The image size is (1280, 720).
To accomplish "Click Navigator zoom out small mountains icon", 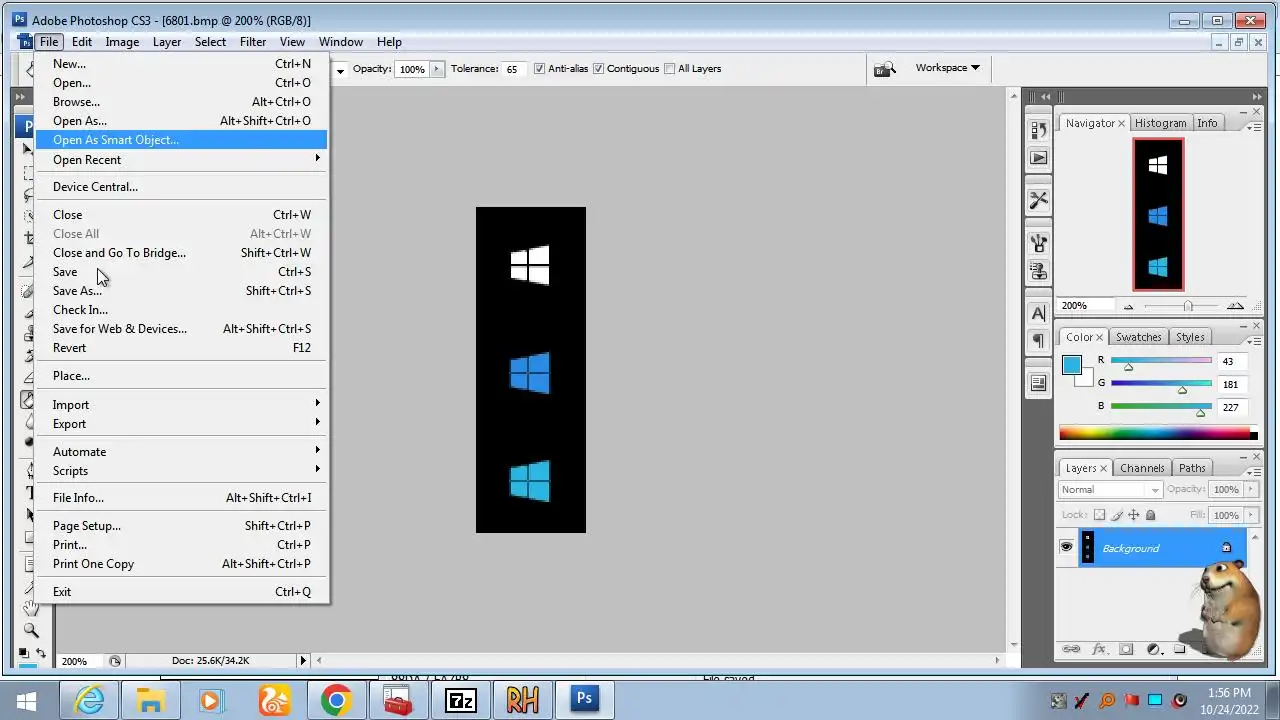I will [1129, 306].
